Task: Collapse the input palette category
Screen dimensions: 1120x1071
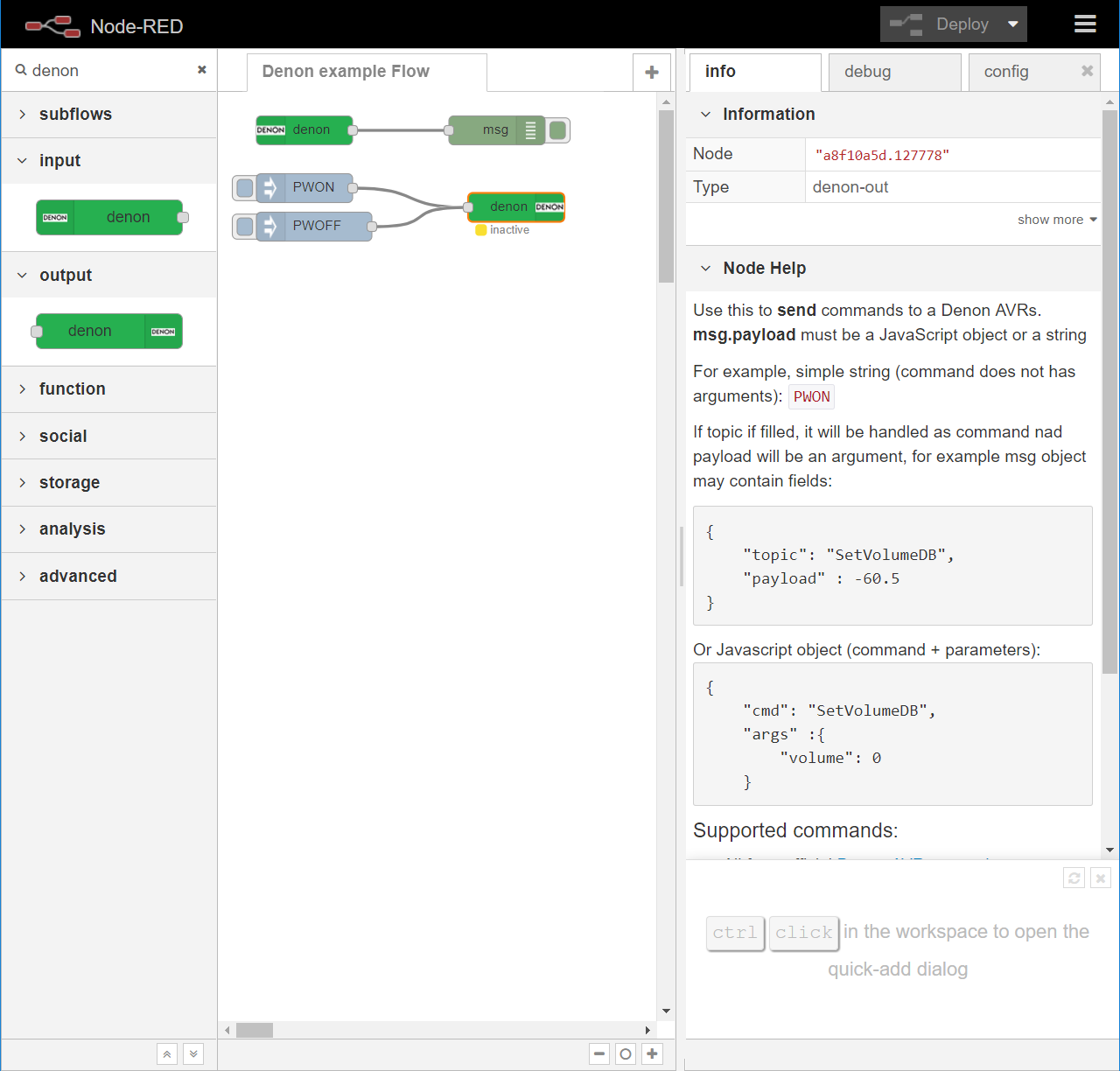Action: 109,161
